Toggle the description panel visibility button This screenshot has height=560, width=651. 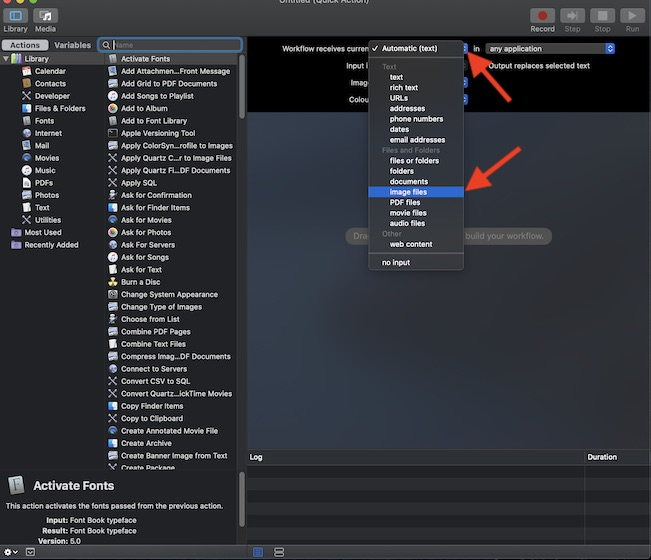tap(30, 552)
